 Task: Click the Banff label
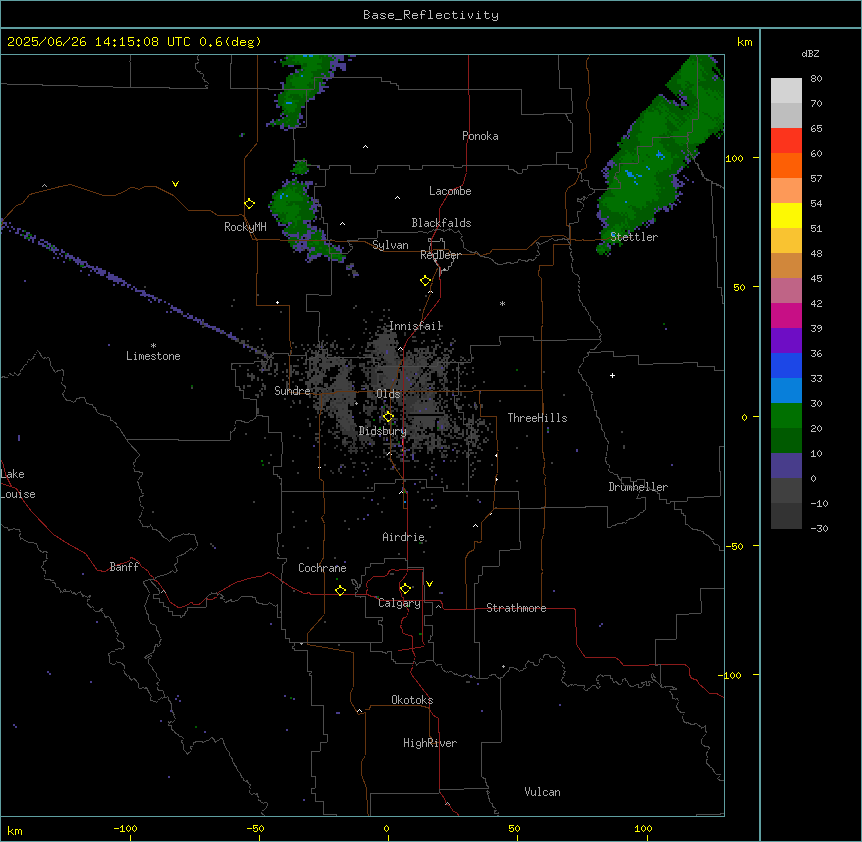pos(124,567)
